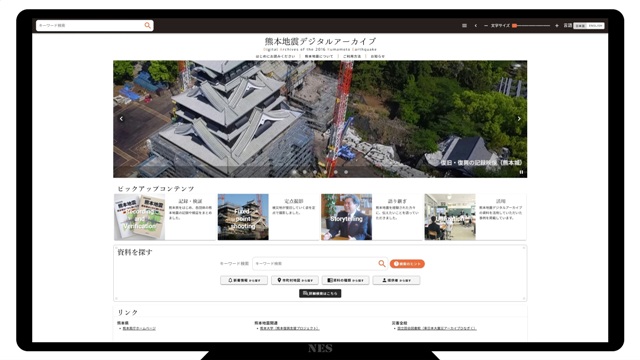Open お知らせ menu item
This screenshot has height=360, width=640.
click(378, 56)
